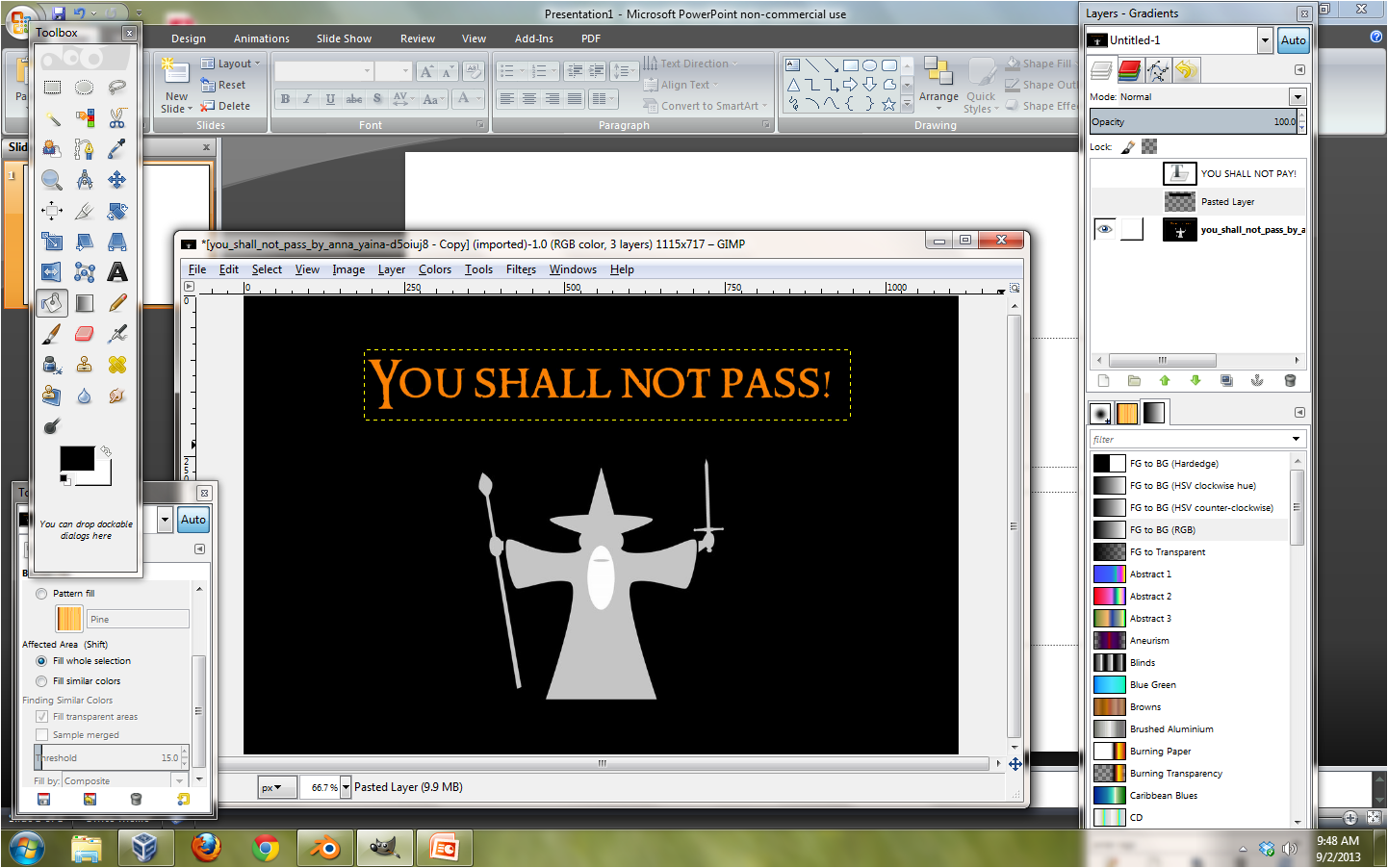Open the zoom percentage dropdown arrow
The image size is (1388, 868).
(346, 787)
